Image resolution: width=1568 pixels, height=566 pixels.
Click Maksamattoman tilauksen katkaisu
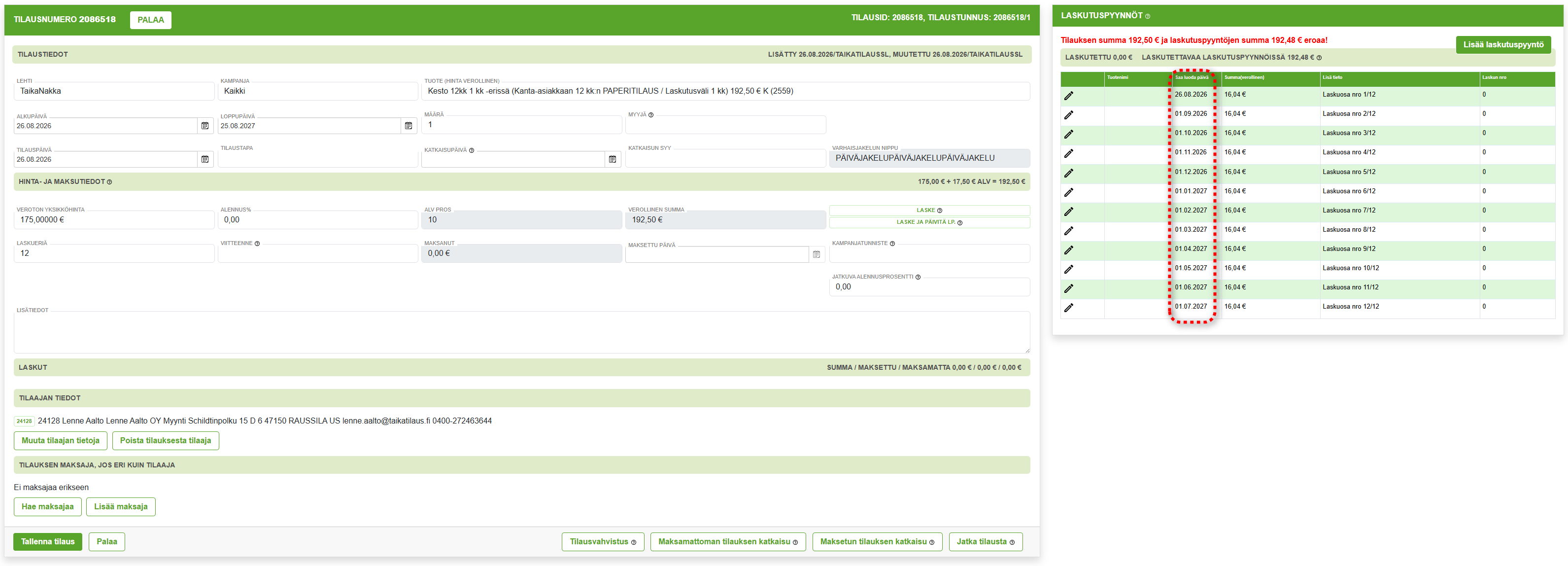[x=728, y=542]
